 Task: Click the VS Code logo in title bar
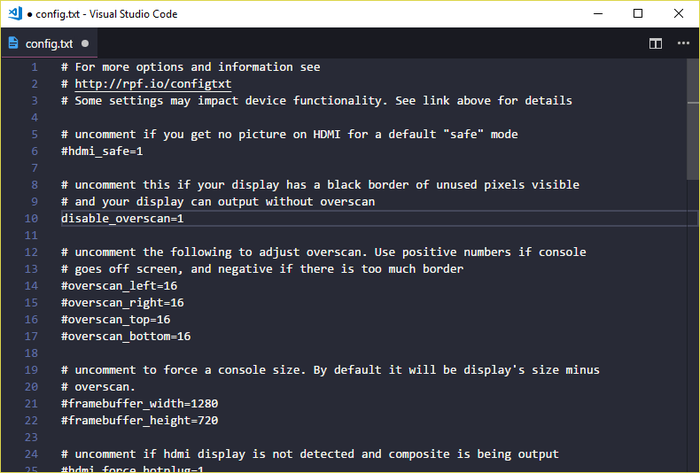(x=15, y=13)
